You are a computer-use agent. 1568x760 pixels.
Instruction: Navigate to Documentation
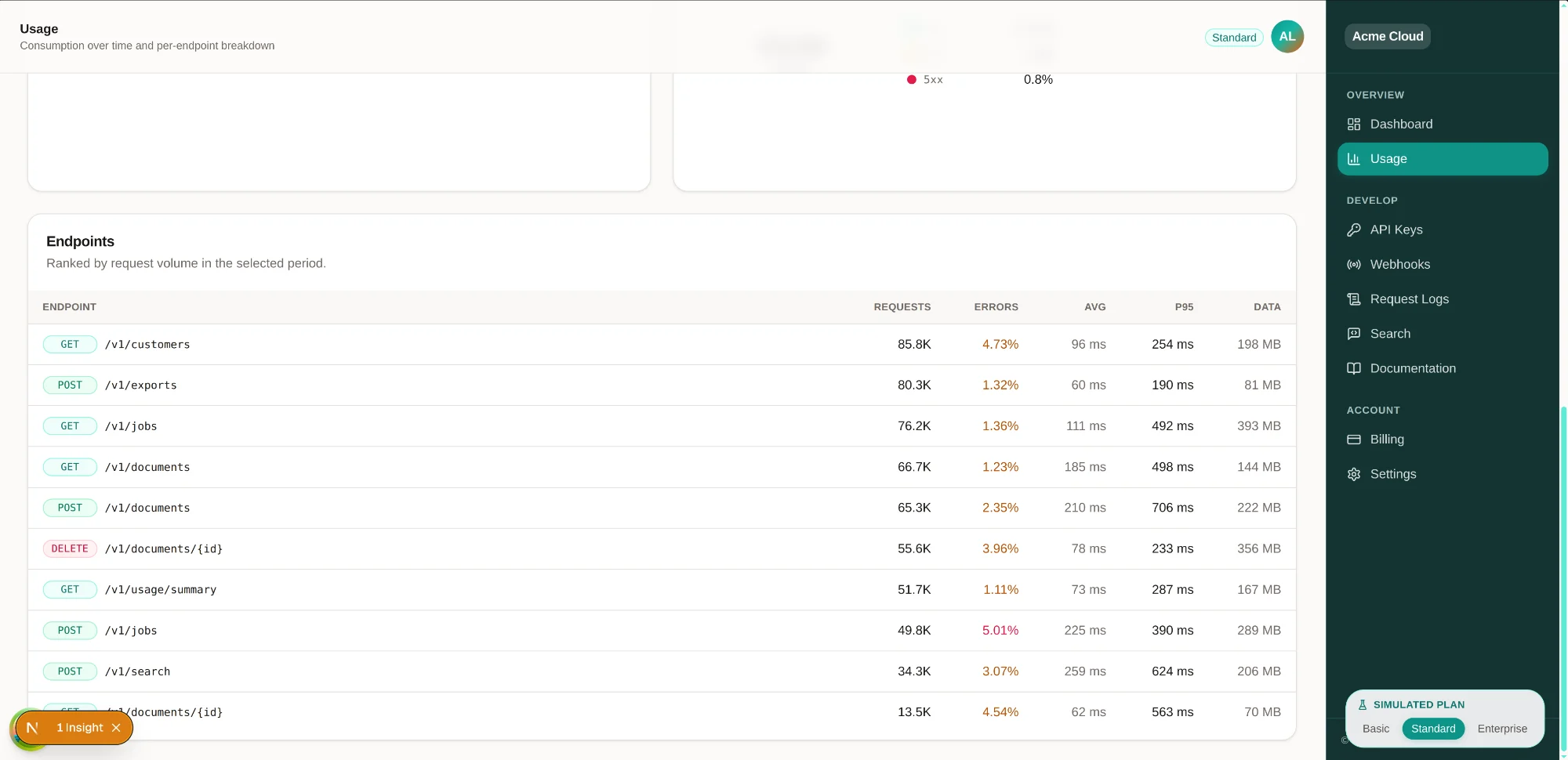[x=1443, y=368]
